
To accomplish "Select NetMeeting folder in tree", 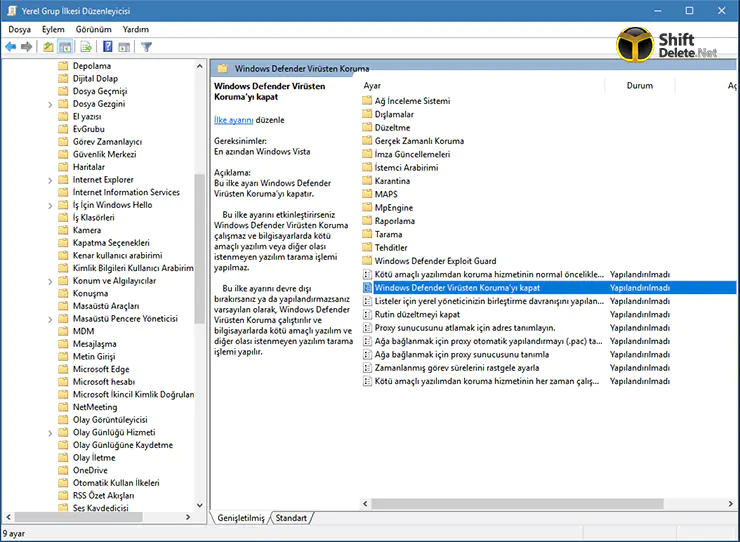I will pyautogui.click(x=88, y=407).
